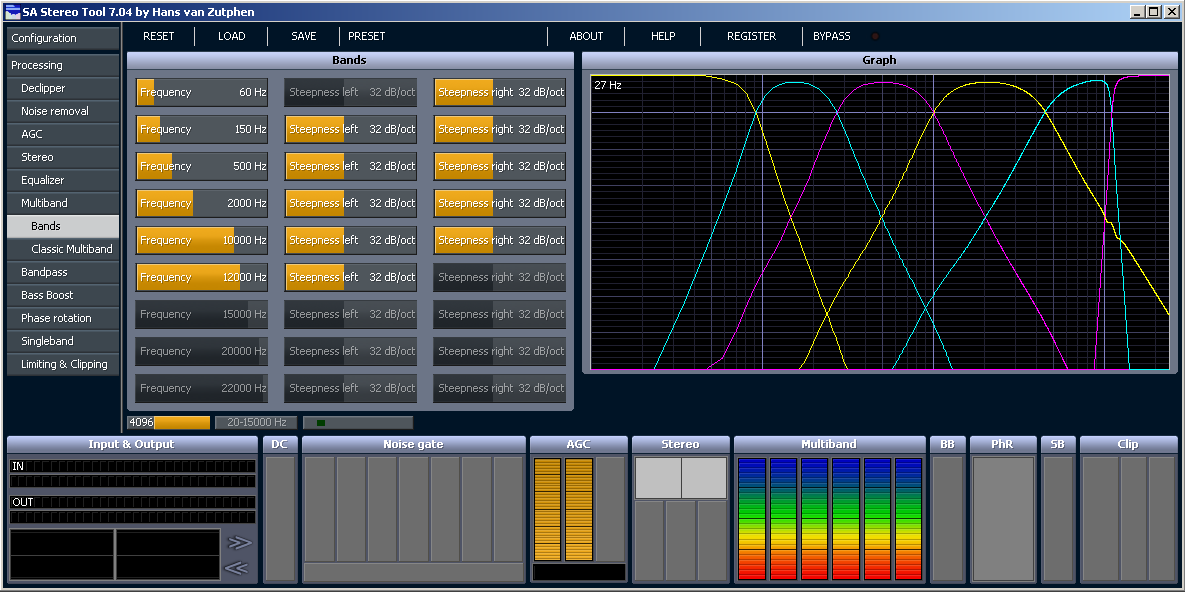Open Classic Multiband page
The image size is (1185, 592).
[63, 249]
